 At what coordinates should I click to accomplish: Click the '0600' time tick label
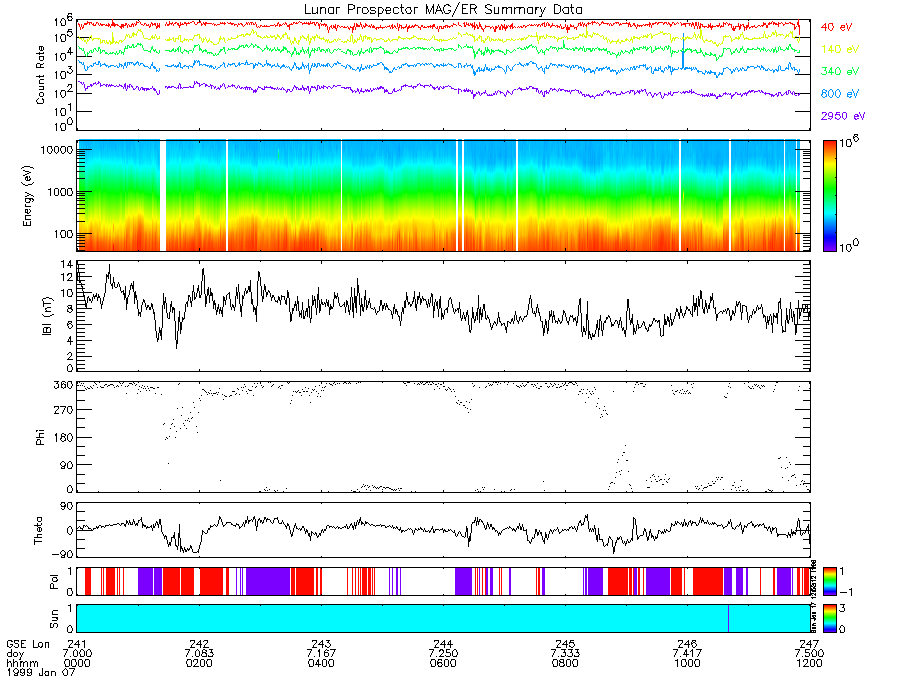pyautogui.click(x=443, y=663)
